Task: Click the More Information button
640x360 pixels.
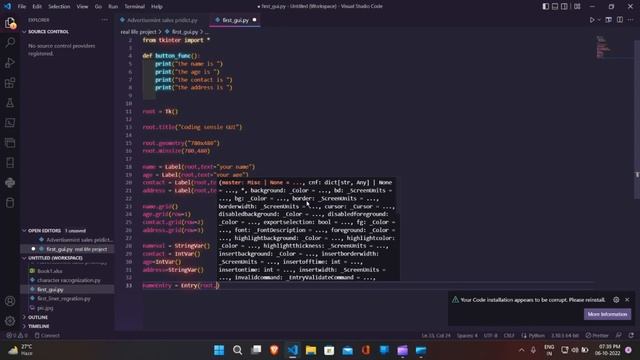Action: [x=607, y=314]
